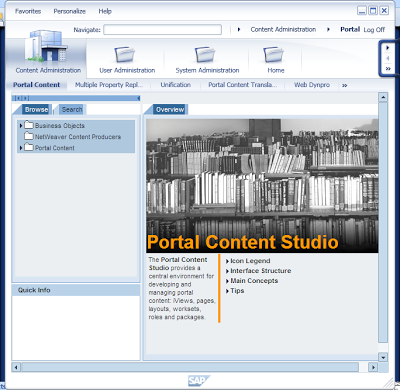
Task: Open the System Administration folder icon
Action: point(205,54)
